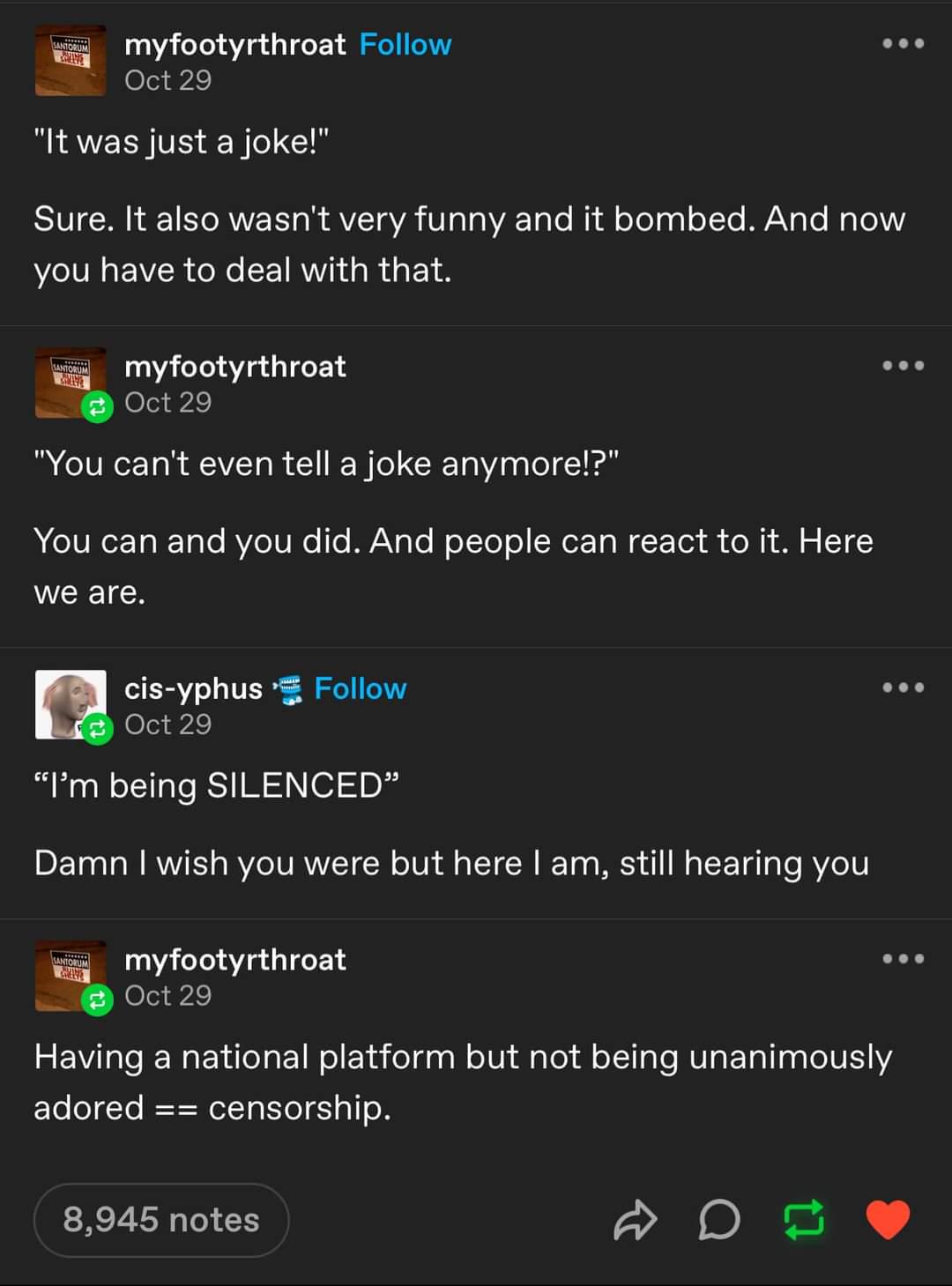Open options menu on cis-yphus post
952x1286 pixels.
click(904, 688)
